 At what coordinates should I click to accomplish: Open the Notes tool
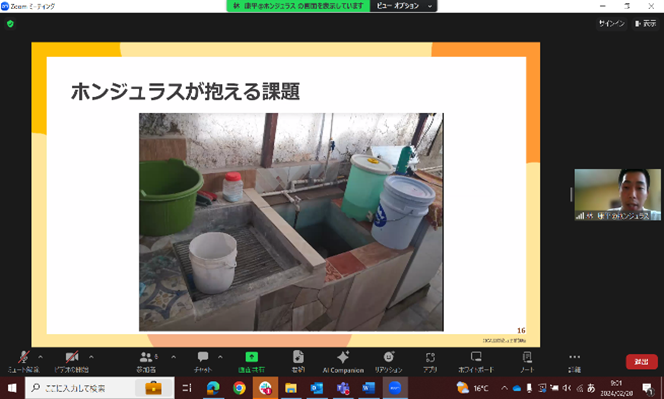coord(527,362)
